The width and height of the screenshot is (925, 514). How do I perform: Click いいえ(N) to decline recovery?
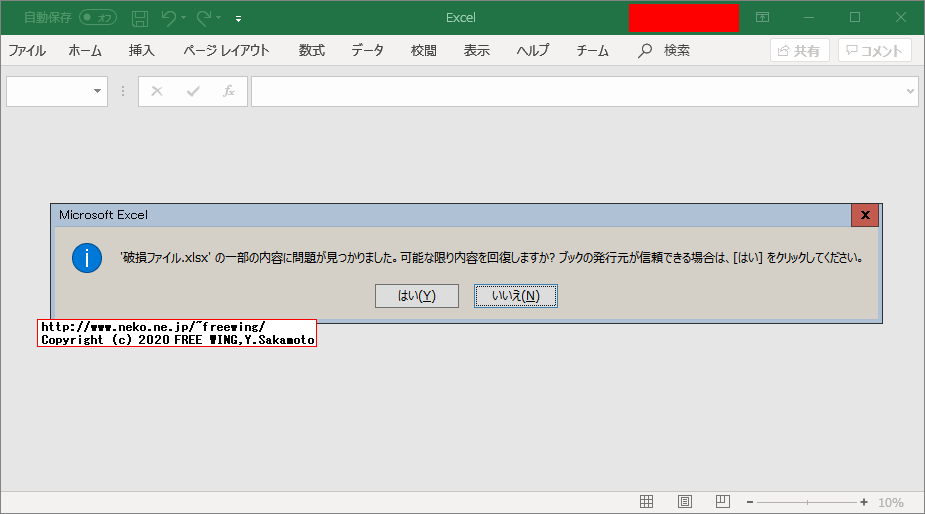[516, 296]
